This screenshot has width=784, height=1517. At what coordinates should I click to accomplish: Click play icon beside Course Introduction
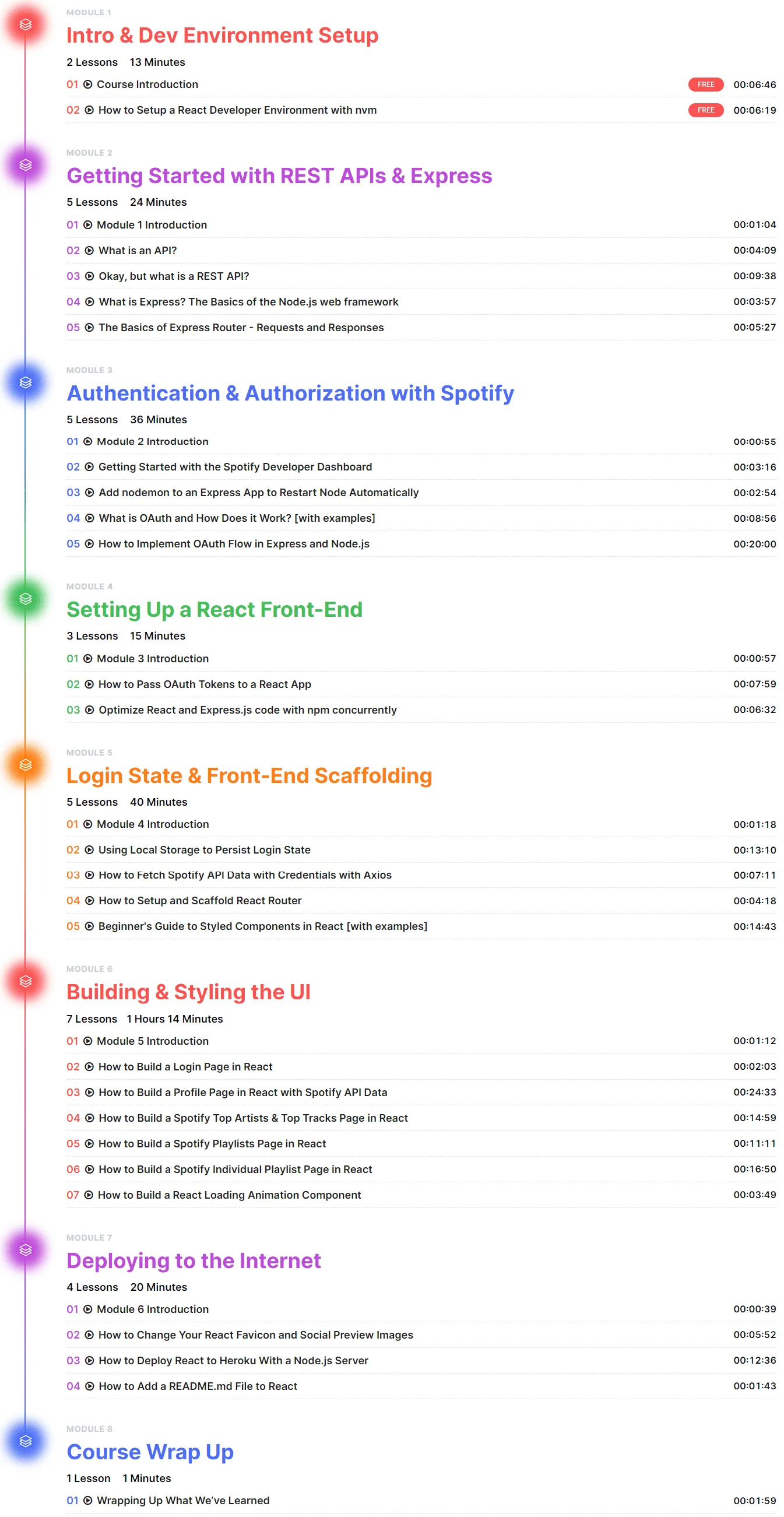pyautogui.click(x=87, y=84)
